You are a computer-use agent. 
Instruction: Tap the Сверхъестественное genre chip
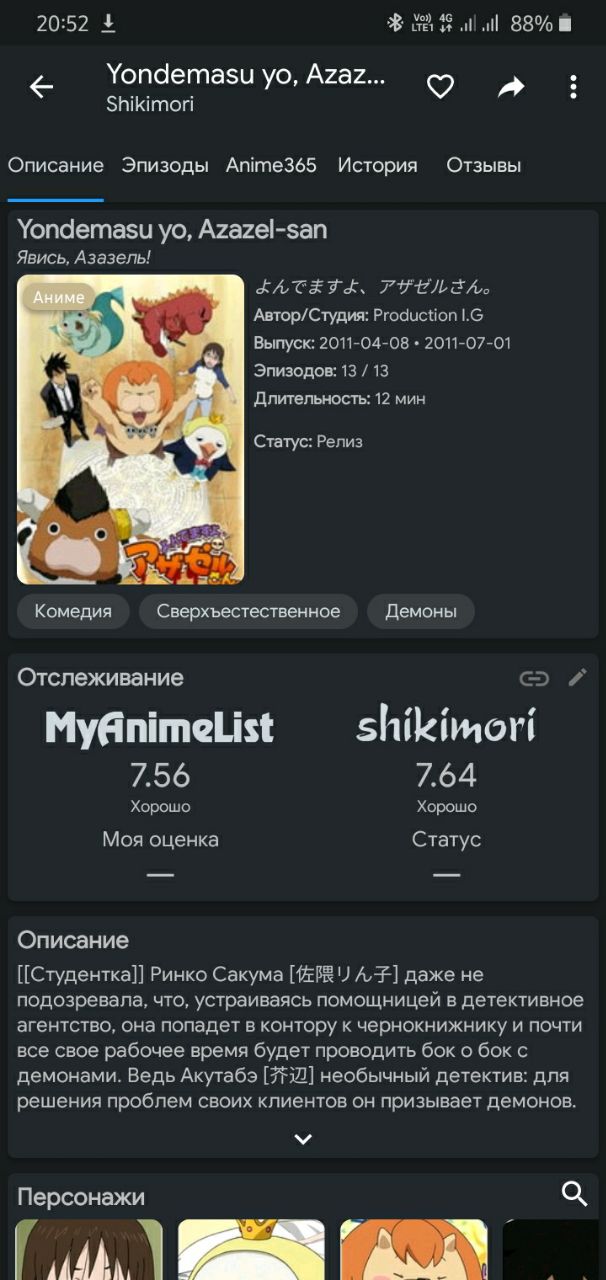click(x=248, y=611)
